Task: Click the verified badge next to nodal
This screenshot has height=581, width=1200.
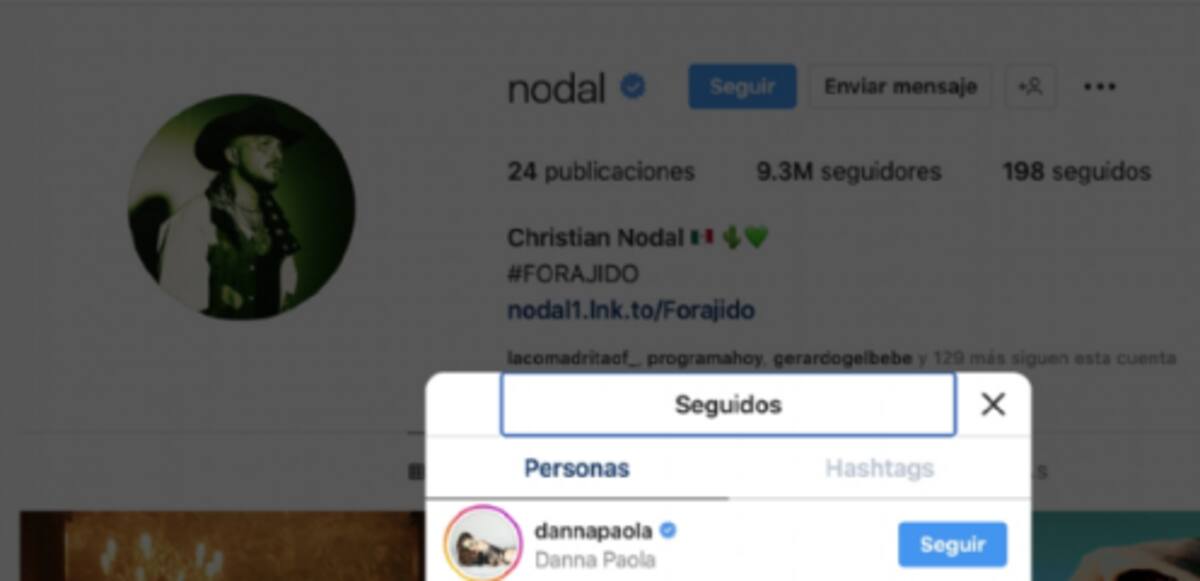Action: (x=632, y=87)
